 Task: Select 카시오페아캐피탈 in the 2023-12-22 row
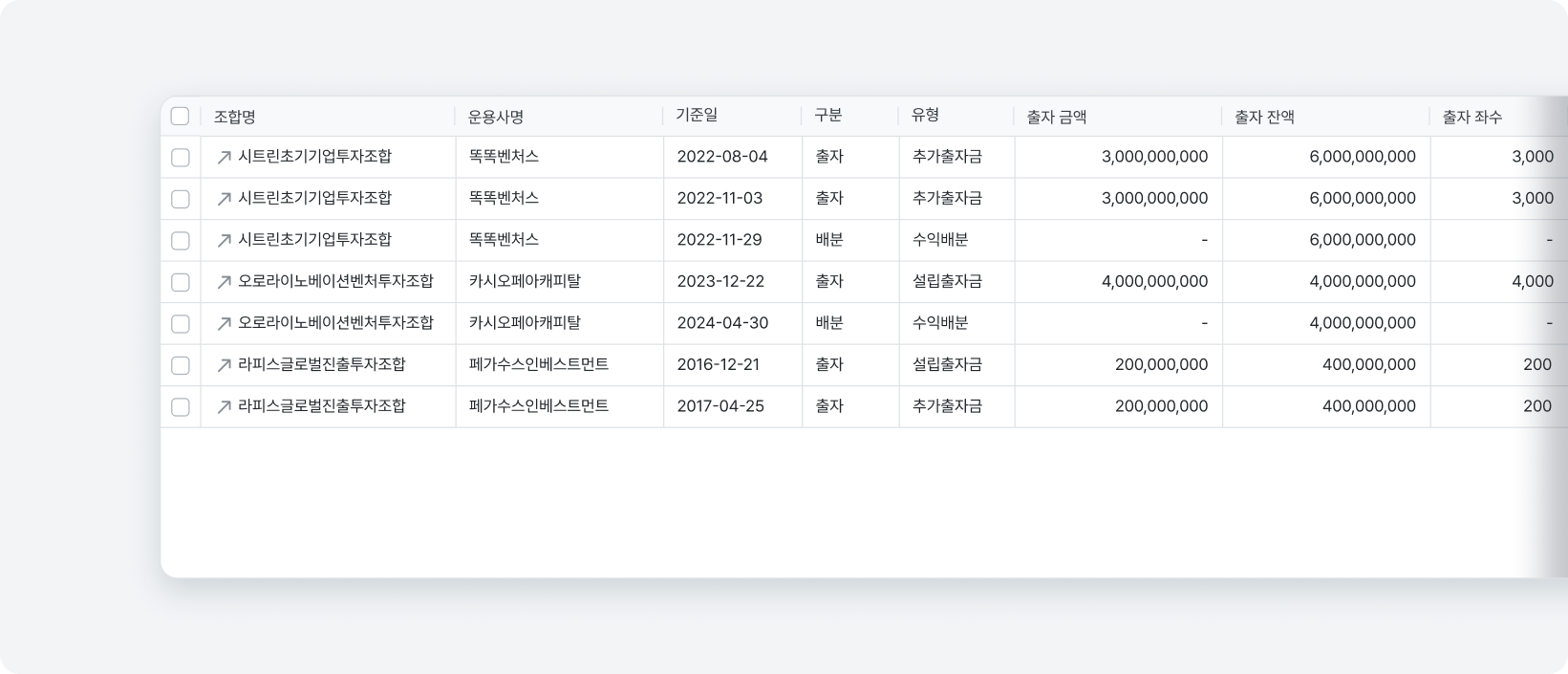point(525,281)
